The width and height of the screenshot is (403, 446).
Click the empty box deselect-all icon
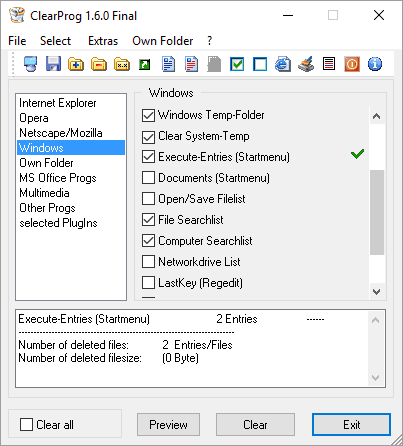click(260, 64)
